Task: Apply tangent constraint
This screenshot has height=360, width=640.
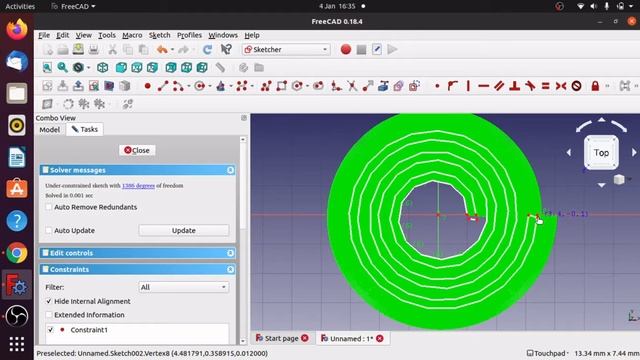Action: pos(530,86)
